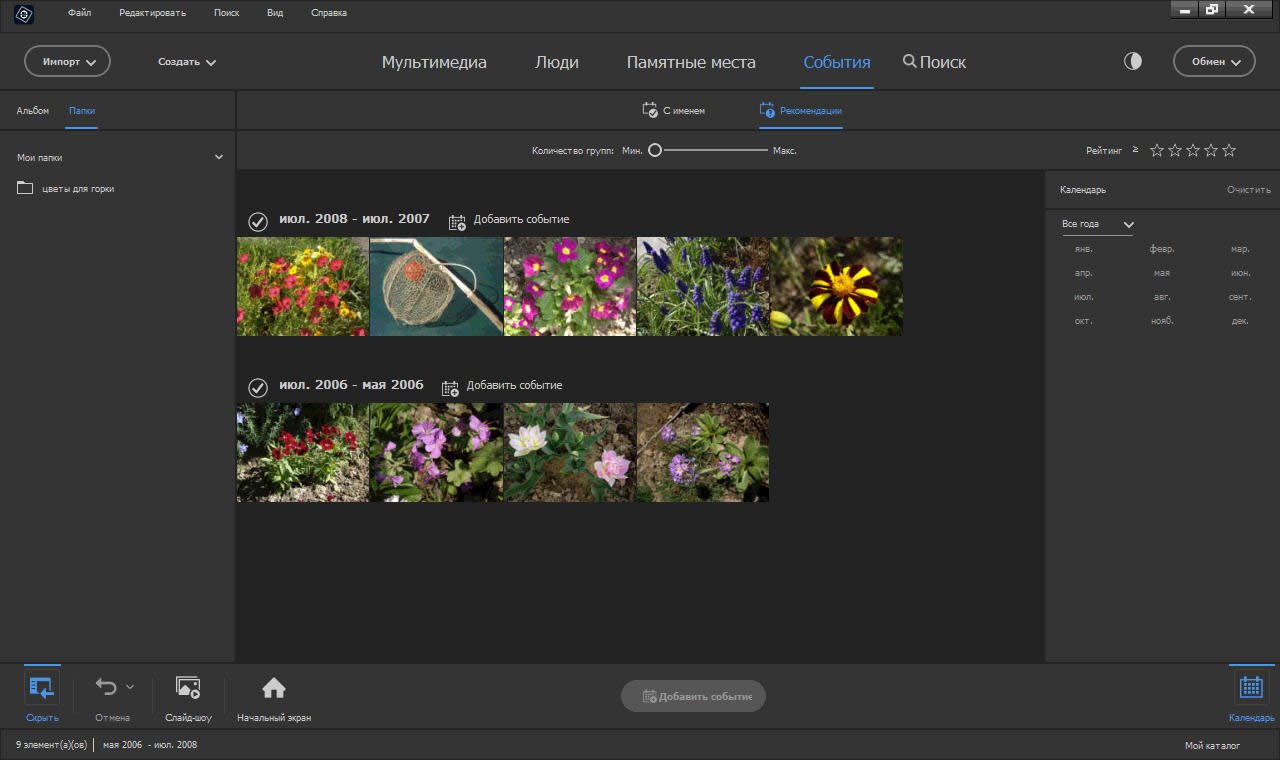Hide the left panel with Скрыть icon
This screenshot has width=1280, height=760.
pyautogui.click(x=42, y=688)
